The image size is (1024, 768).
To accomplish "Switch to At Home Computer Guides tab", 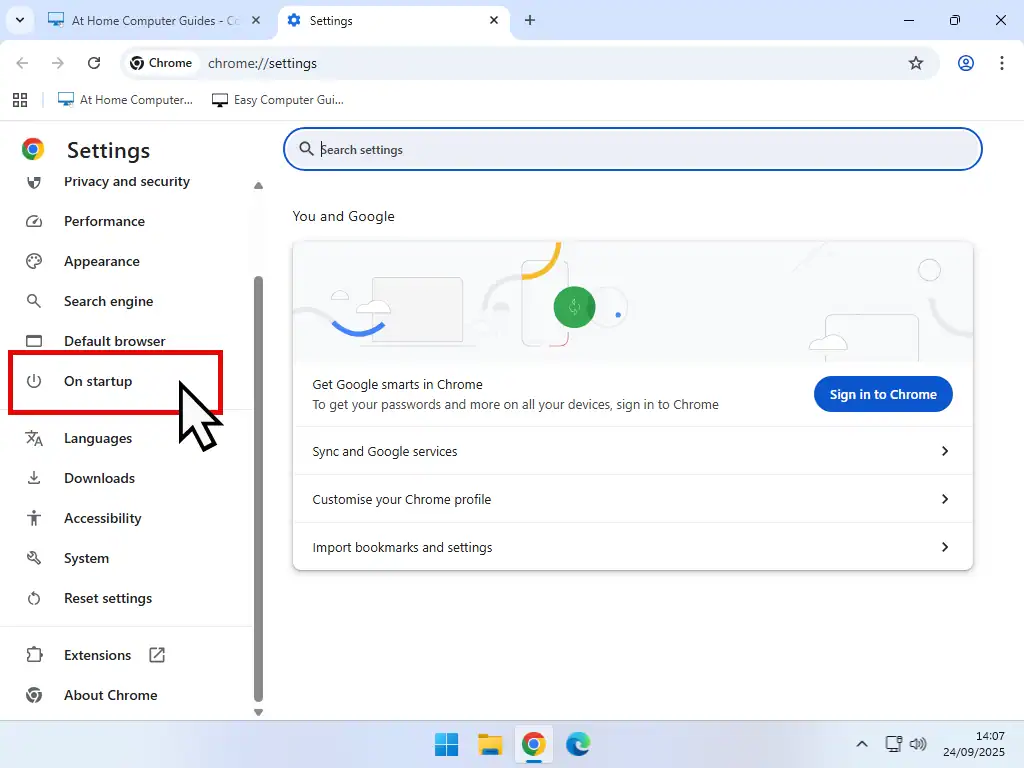I will (x=155, y=20).
